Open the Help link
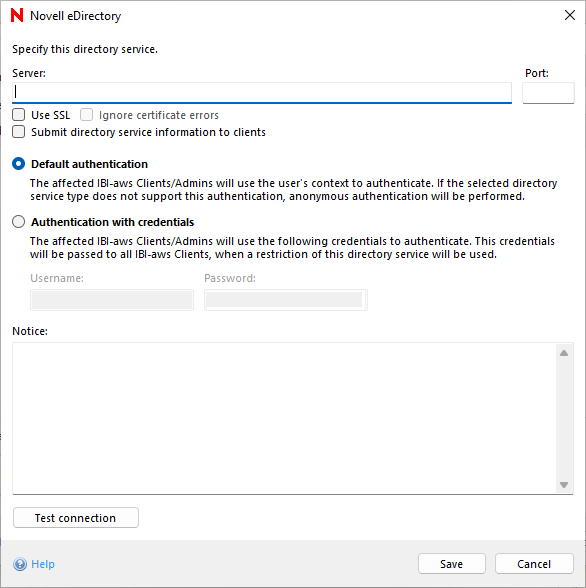Image resolution: width=586 pixels, height=588 pixels. [43, 564]
